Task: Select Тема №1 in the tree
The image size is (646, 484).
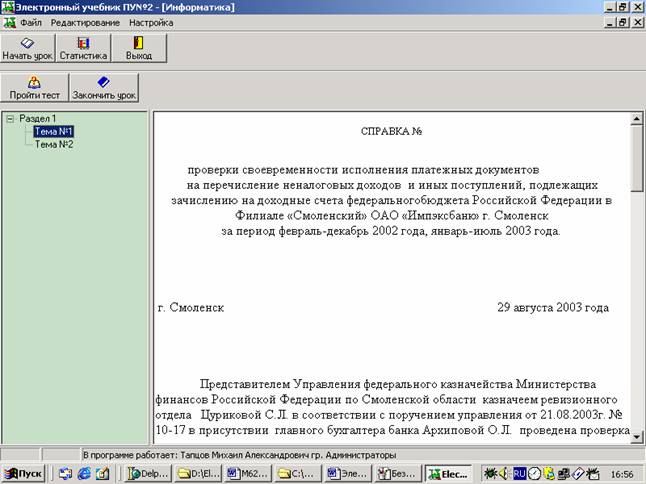Action: tap(53, 131)
